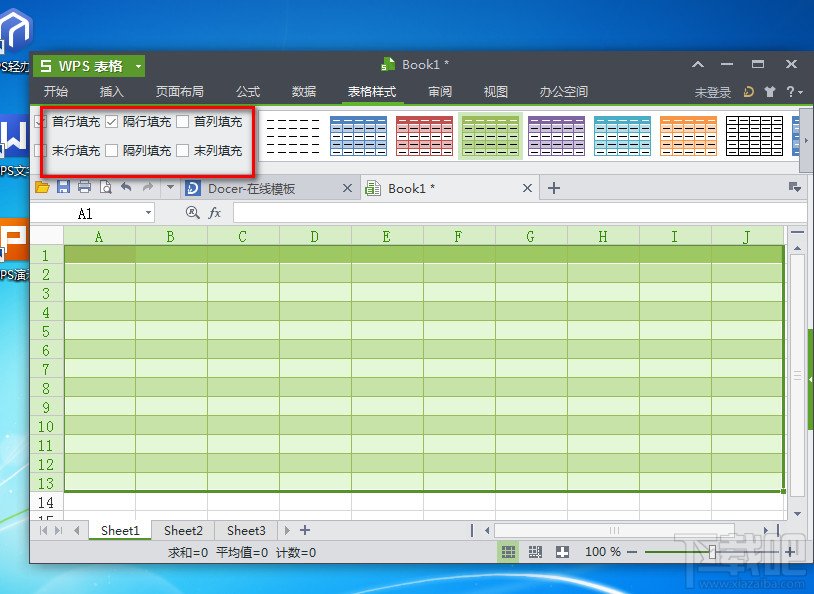
Task: Open the Name Box dropdown arrow
Action: pyautogui.click(x=148, y=212)
